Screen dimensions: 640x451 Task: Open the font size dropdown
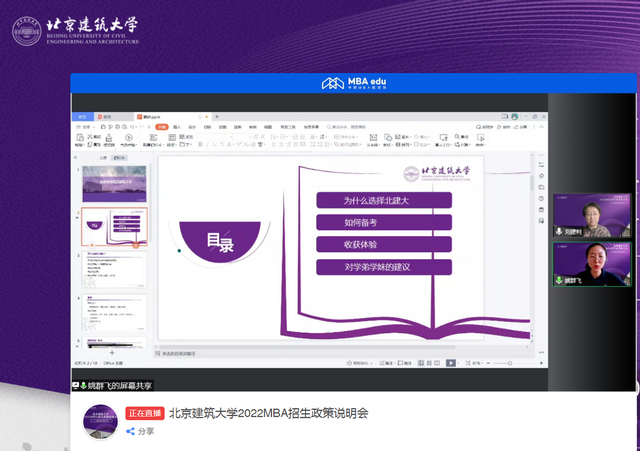coord(242,137)
